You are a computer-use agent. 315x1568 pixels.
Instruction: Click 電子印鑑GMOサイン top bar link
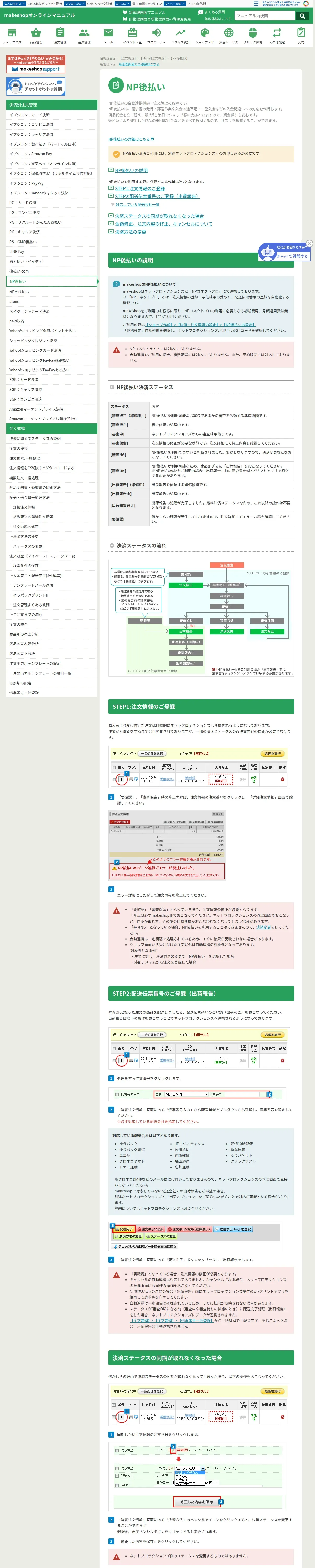(x=147, y=4)
